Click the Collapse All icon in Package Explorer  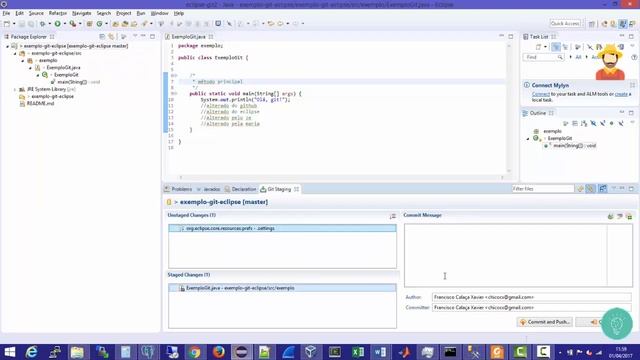(x=102, y=37)
